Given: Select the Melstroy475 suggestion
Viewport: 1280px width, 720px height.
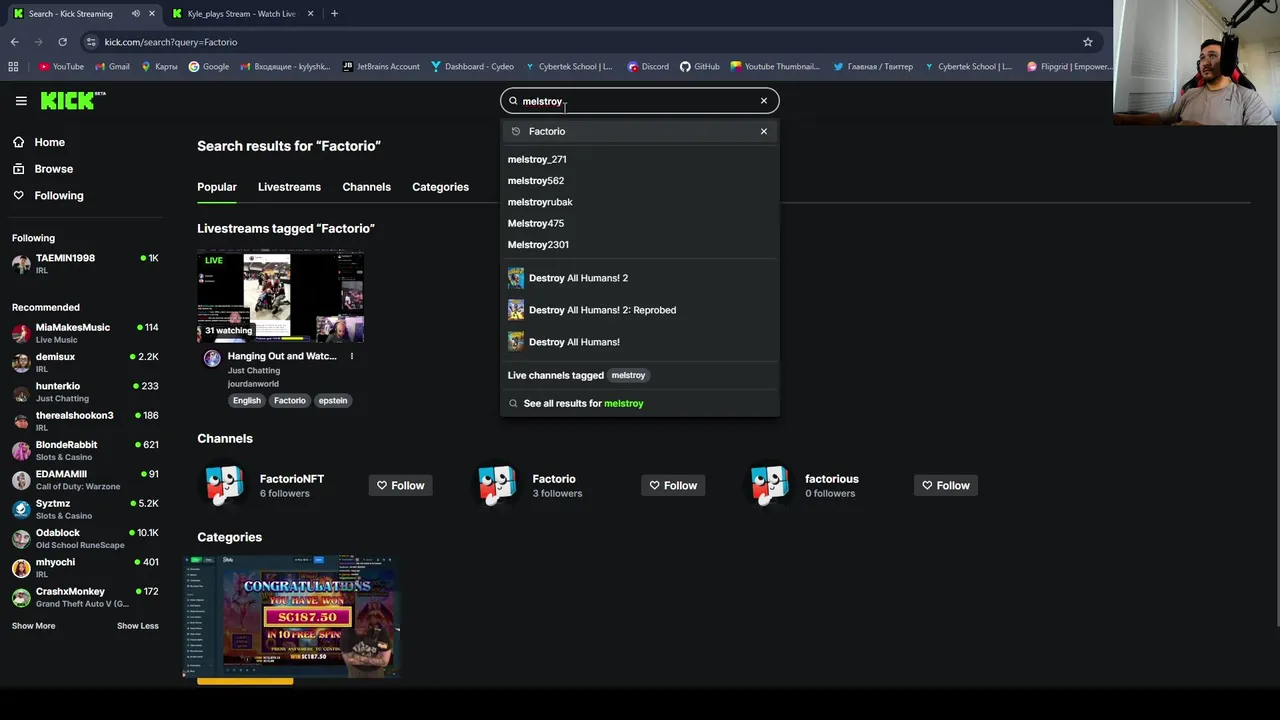Looking at the screenshot, I should [640, 223].
